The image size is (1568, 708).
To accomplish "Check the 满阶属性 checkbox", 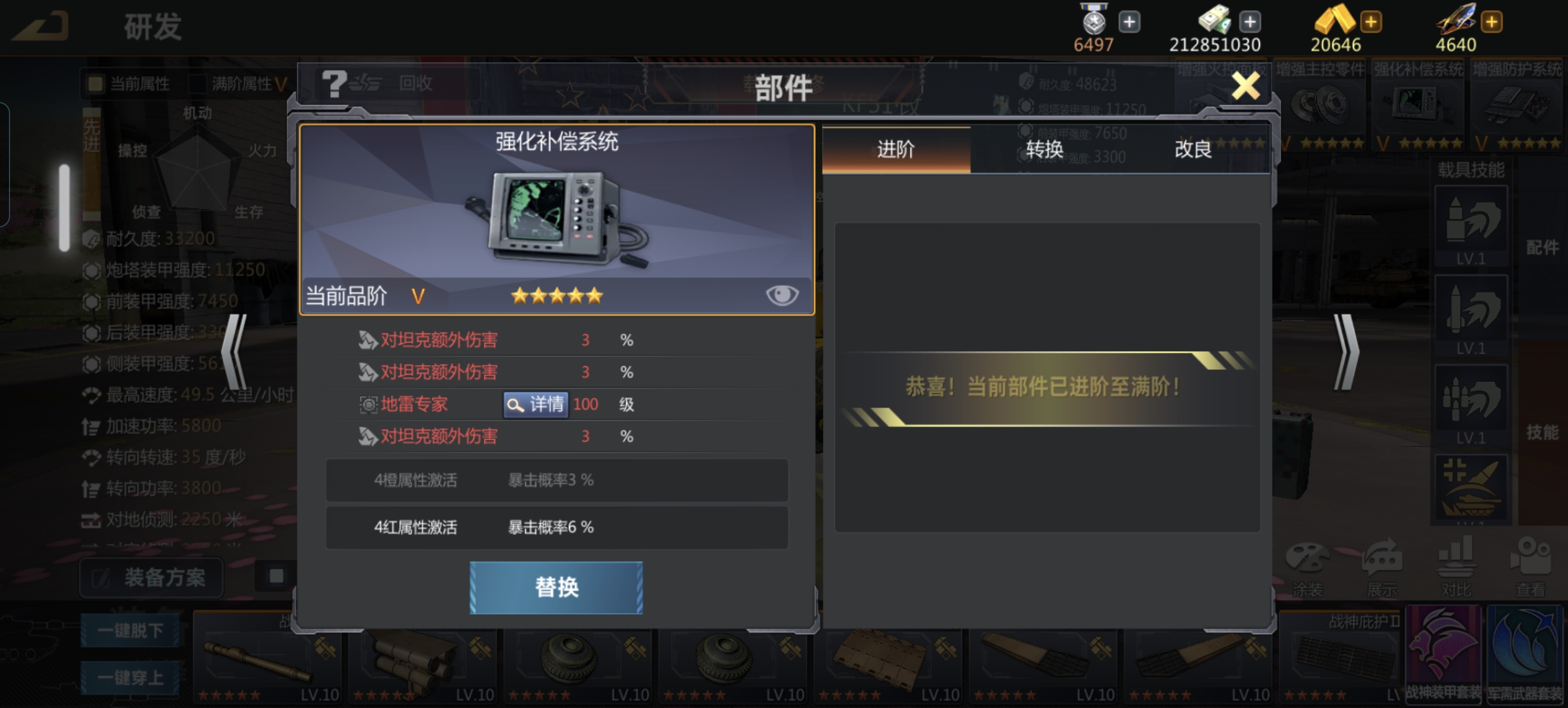I will 197,84.
